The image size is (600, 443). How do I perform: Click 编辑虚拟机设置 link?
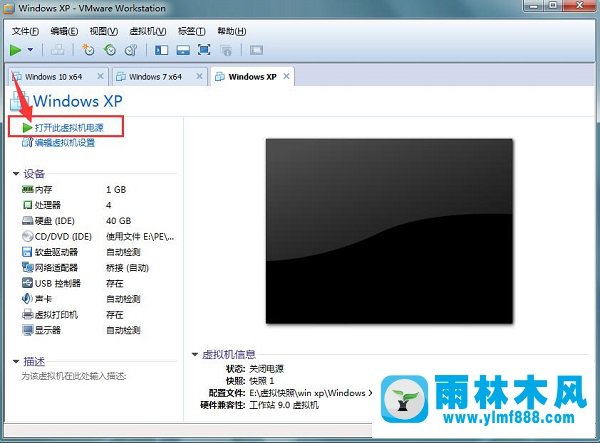[65, 143]
